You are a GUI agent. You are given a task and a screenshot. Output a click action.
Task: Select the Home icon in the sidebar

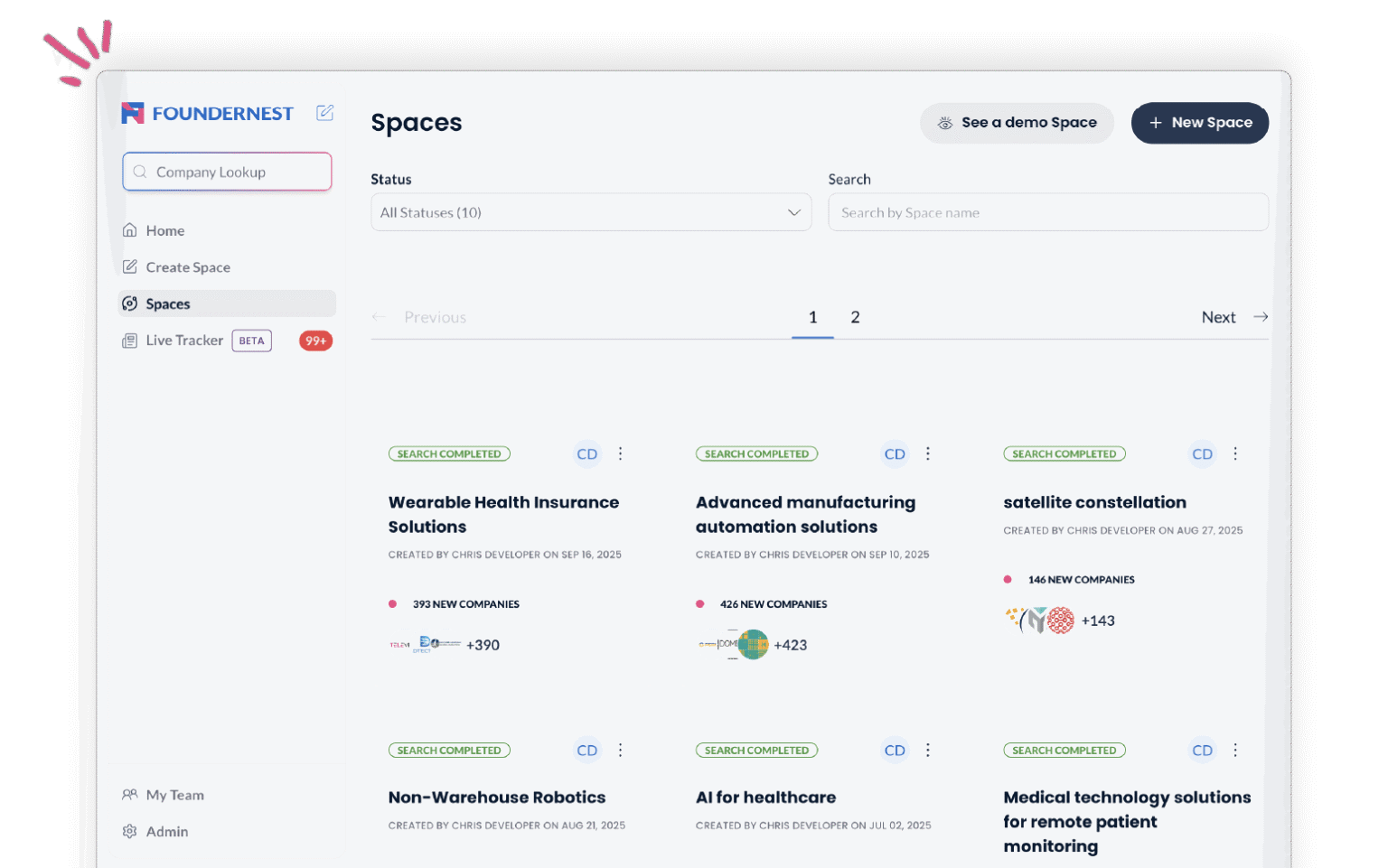(x=129, y=230)
